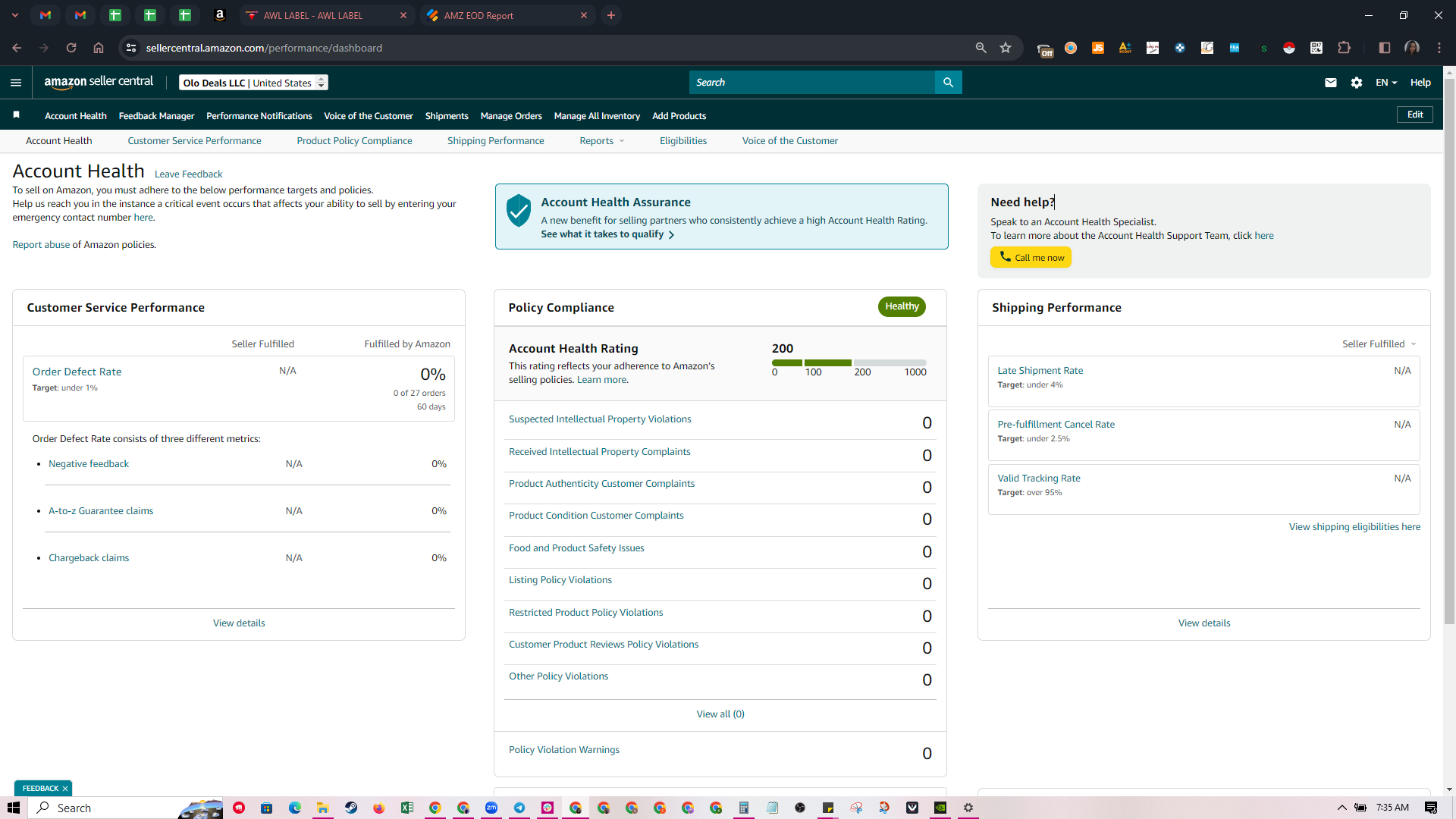Close the FEEDBACK tab widget
Image resolution: width=1456 pixels, height=819 pixels.
tap(65, 789)
